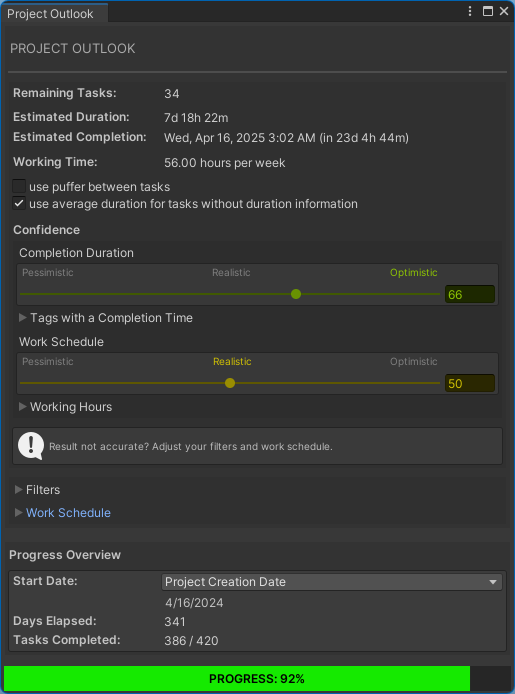Open the three-dot window options menu
The width and height of the screenshot is (515, 694).
click(x=470, y=11)
